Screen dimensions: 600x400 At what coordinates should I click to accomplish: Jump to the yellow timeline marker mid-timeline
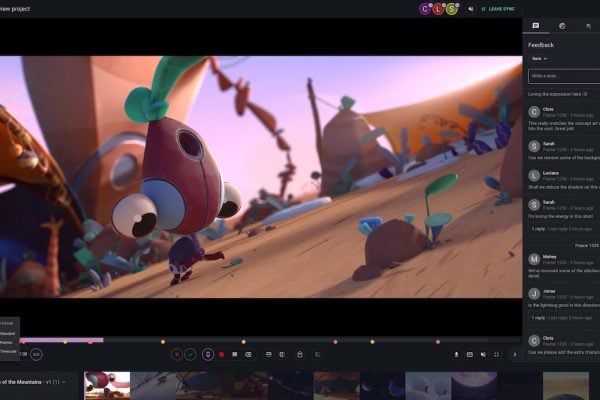[x=244, y=341]
